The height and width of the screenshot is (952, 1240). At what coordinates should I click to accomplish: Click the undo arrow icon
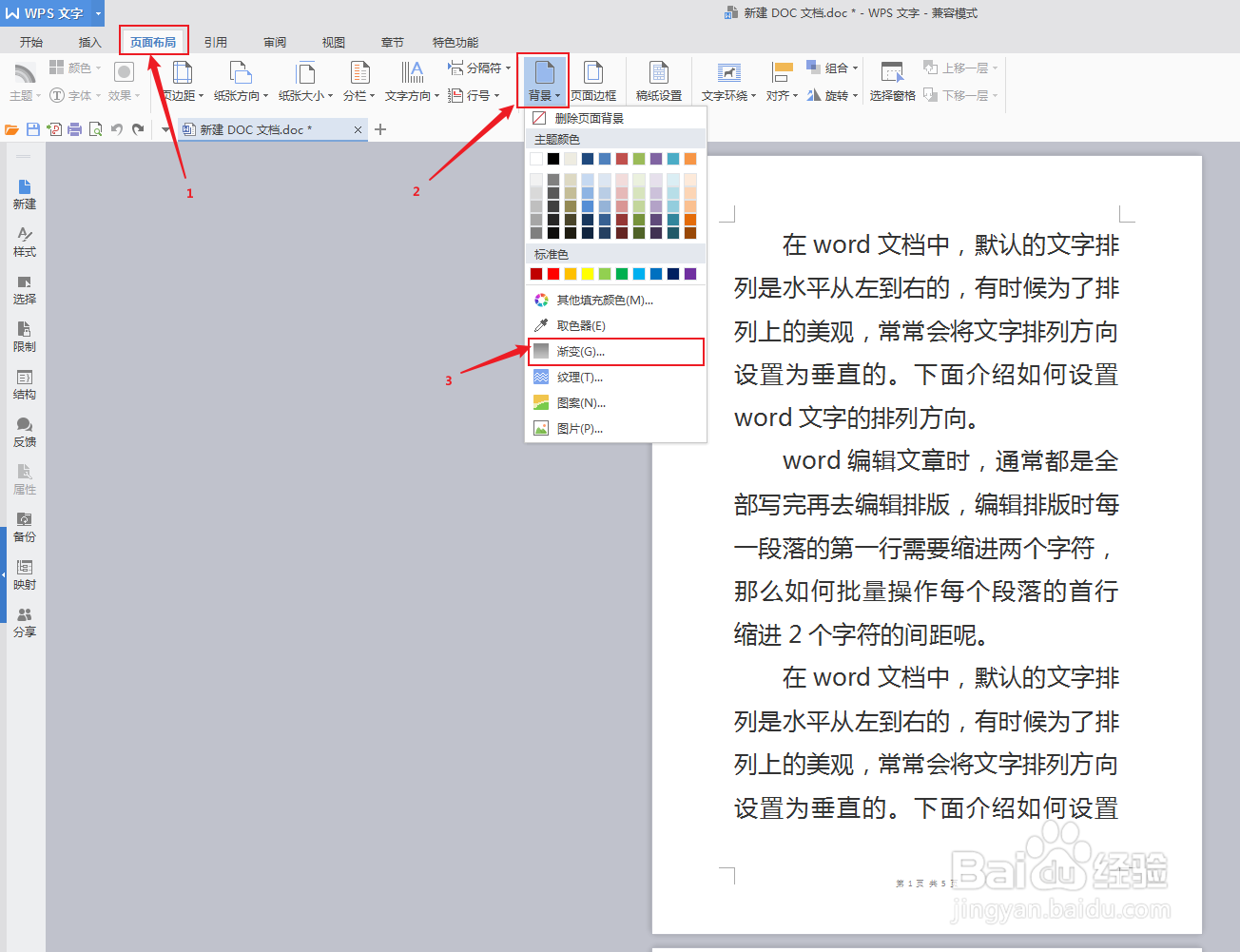pyautogui.click(x=117, y=129)
